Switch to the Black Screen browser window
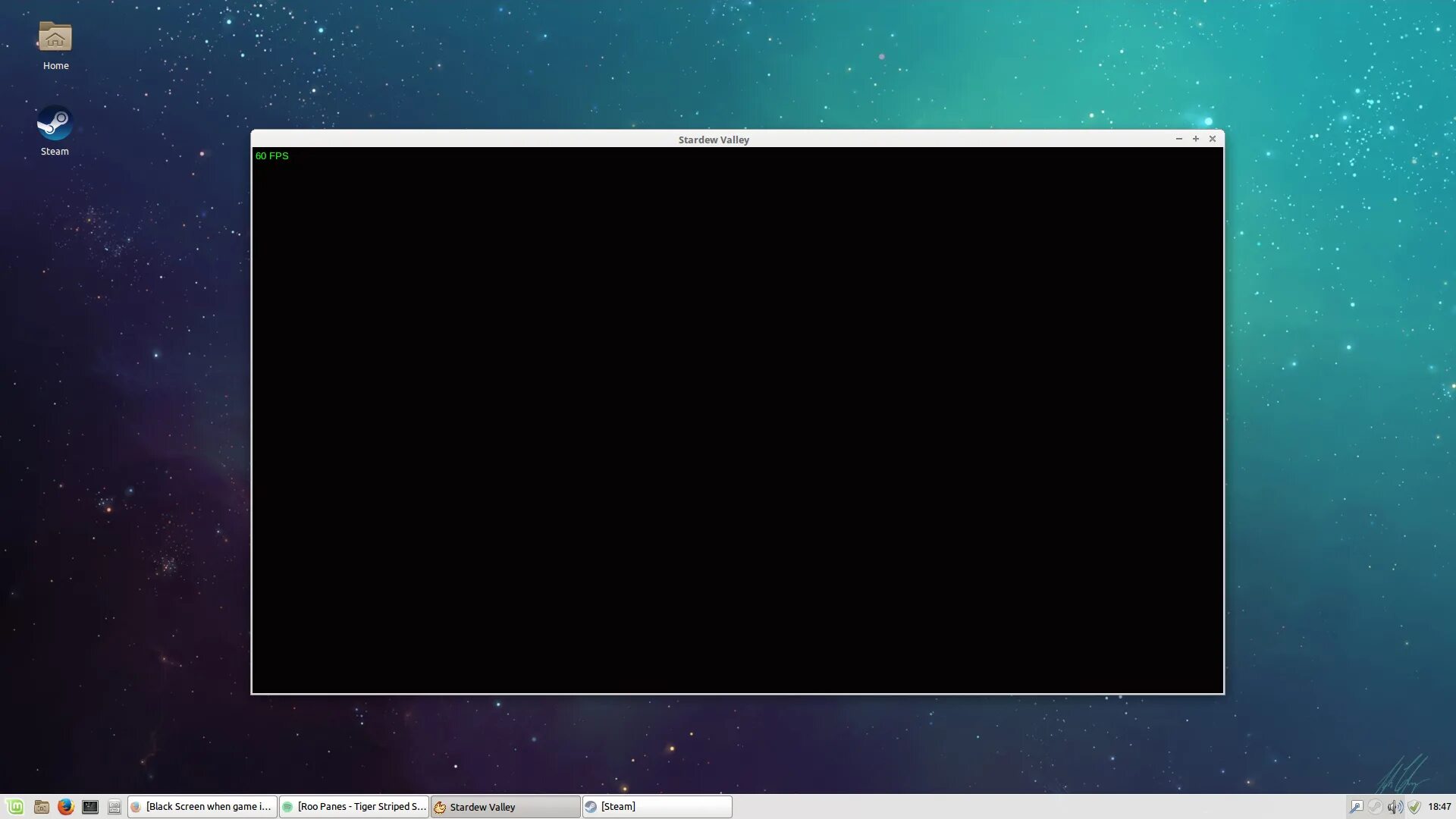 click(x=202, y=807)
